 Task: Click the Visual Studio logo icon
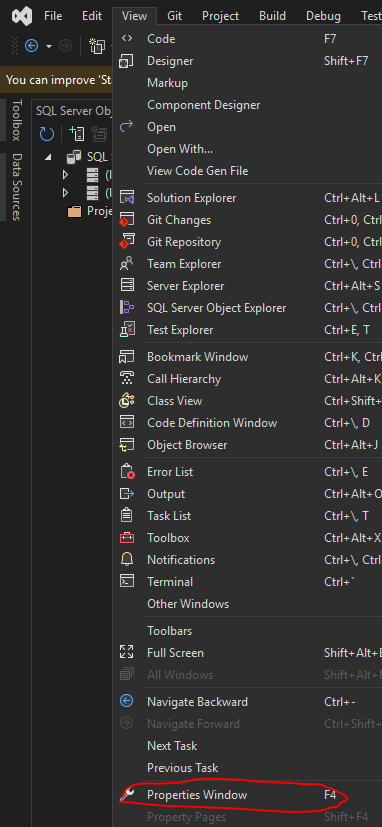[22, 16]
